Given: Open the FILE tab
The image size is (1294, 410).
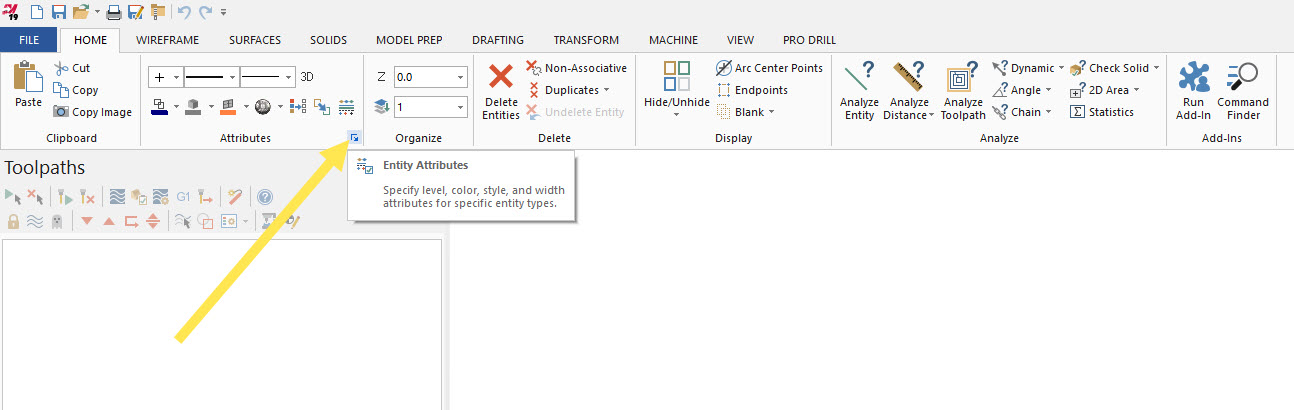Looking at the screenshot, I should point(29,40).
